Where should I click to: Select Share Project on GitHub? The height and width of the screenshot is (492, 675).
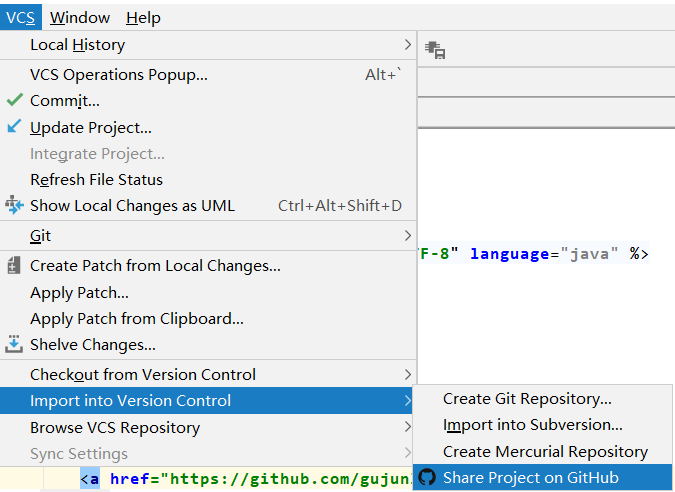530,477
